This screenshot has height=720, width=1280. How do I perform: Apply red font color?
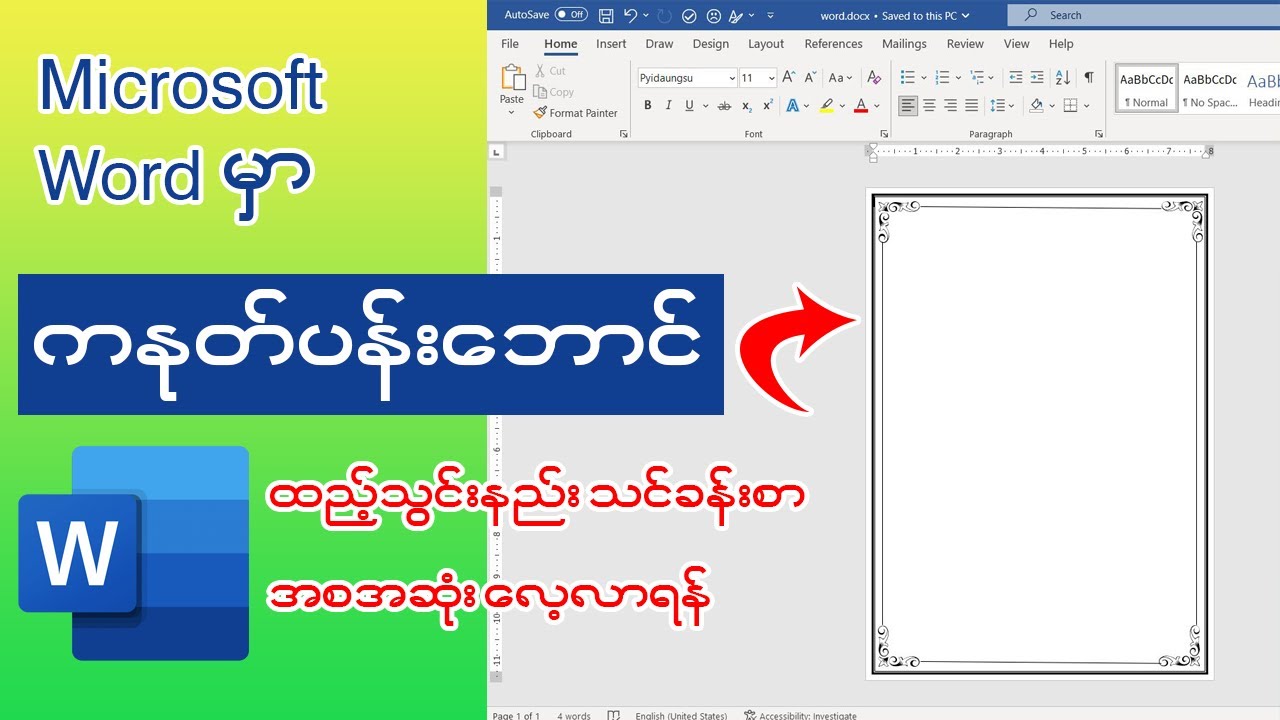(861, 105)
